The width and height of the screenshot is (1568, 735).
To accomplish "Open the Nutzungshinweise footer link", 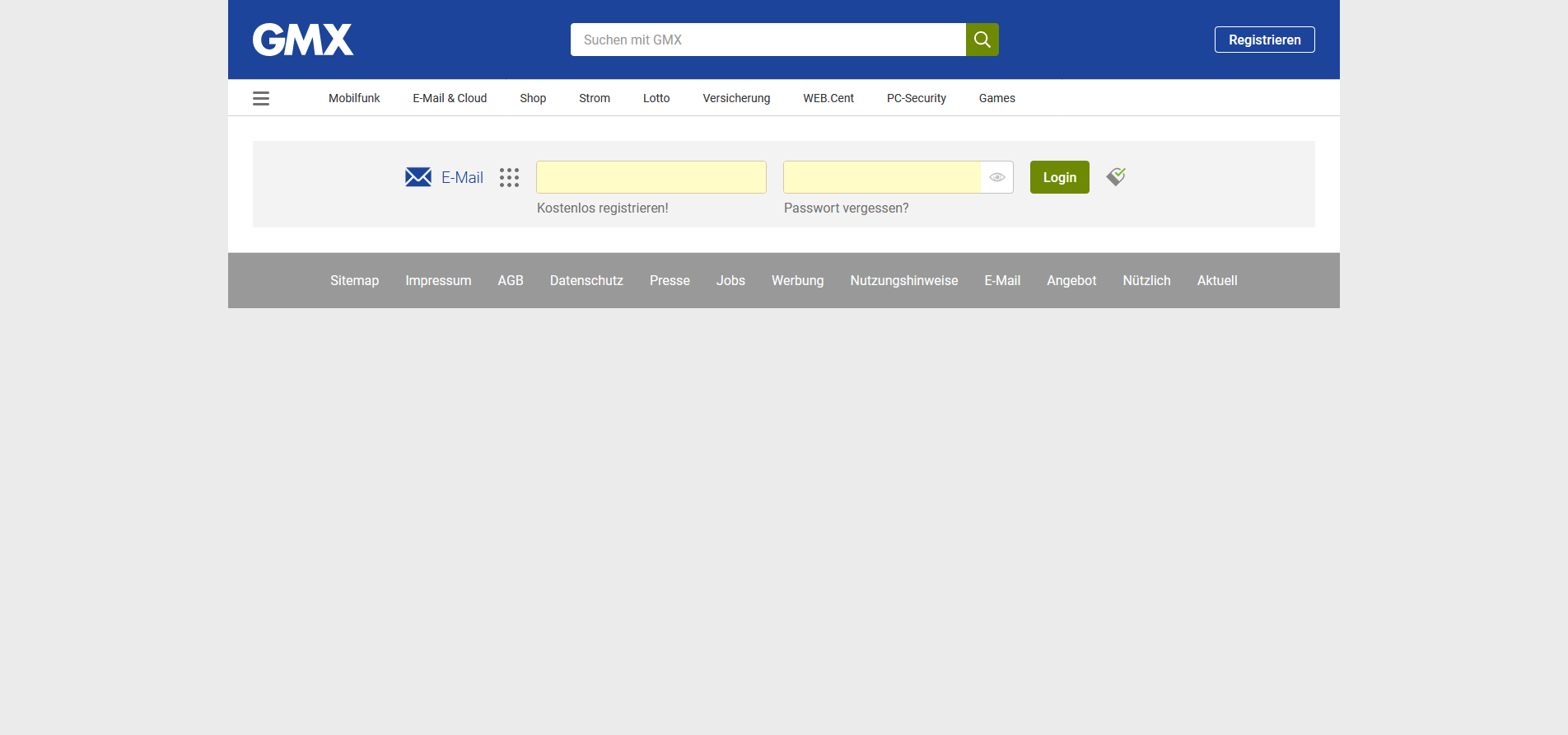I will pyautogui.click(x=904, y=281).
